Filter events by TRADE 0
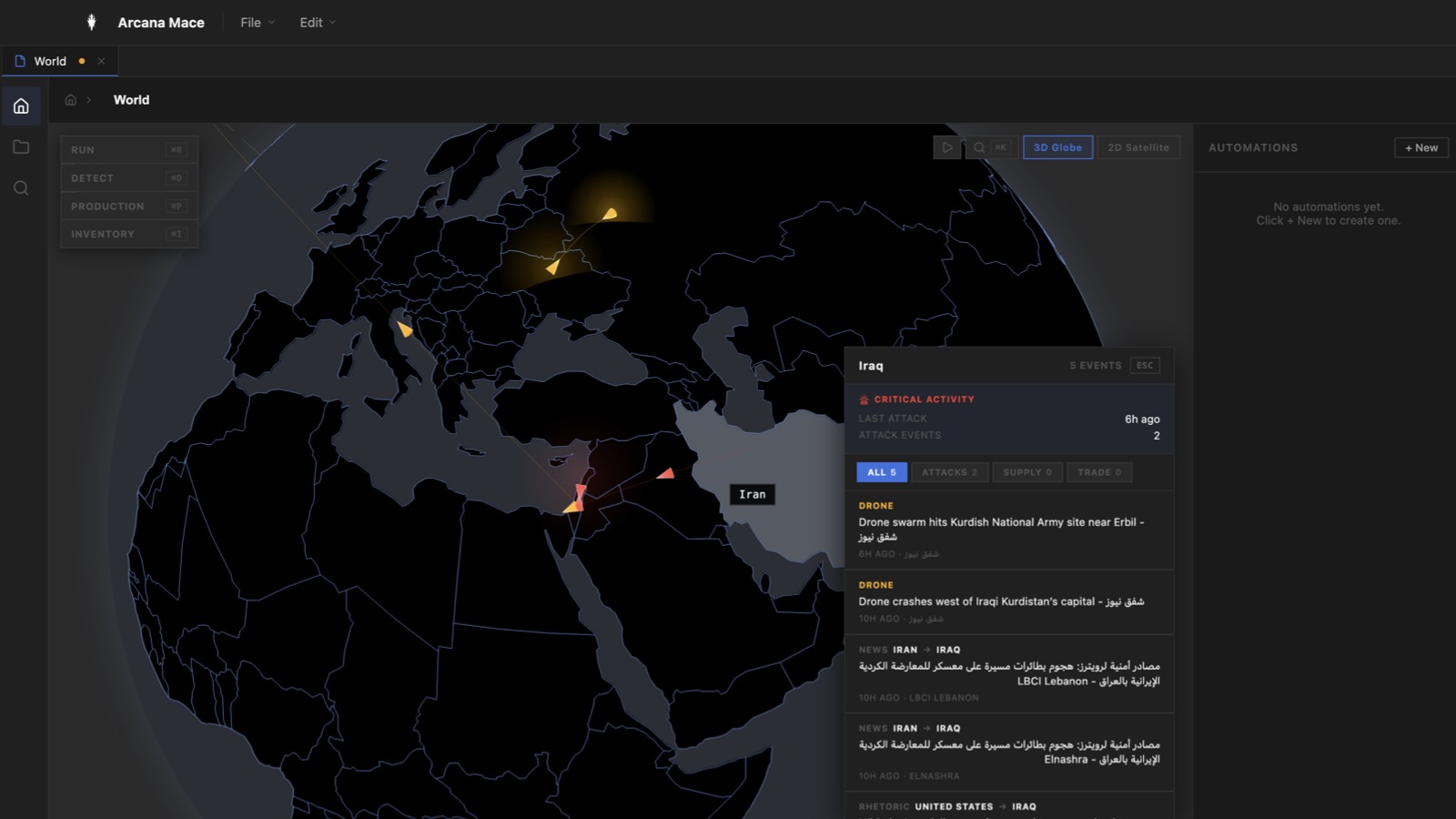Screen dimensions: 1456x819 pos(1099,472)
